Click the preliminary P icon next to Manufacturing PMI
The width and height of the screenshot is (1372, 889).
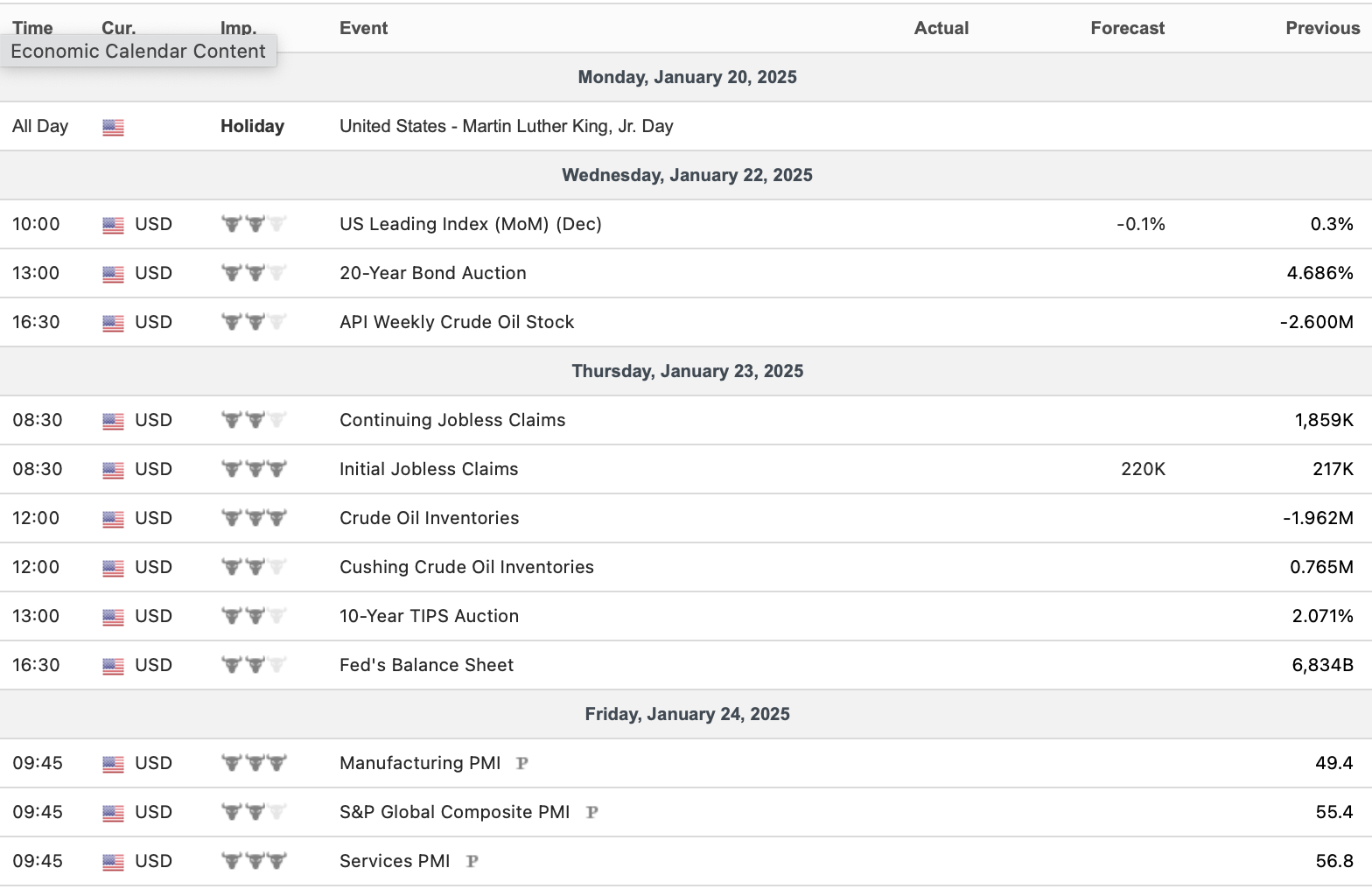click(x=522, y=763)
